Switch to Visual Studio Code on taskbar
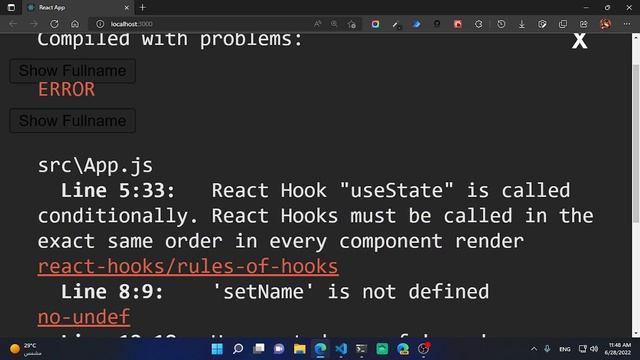 click(x=341, y=349)
